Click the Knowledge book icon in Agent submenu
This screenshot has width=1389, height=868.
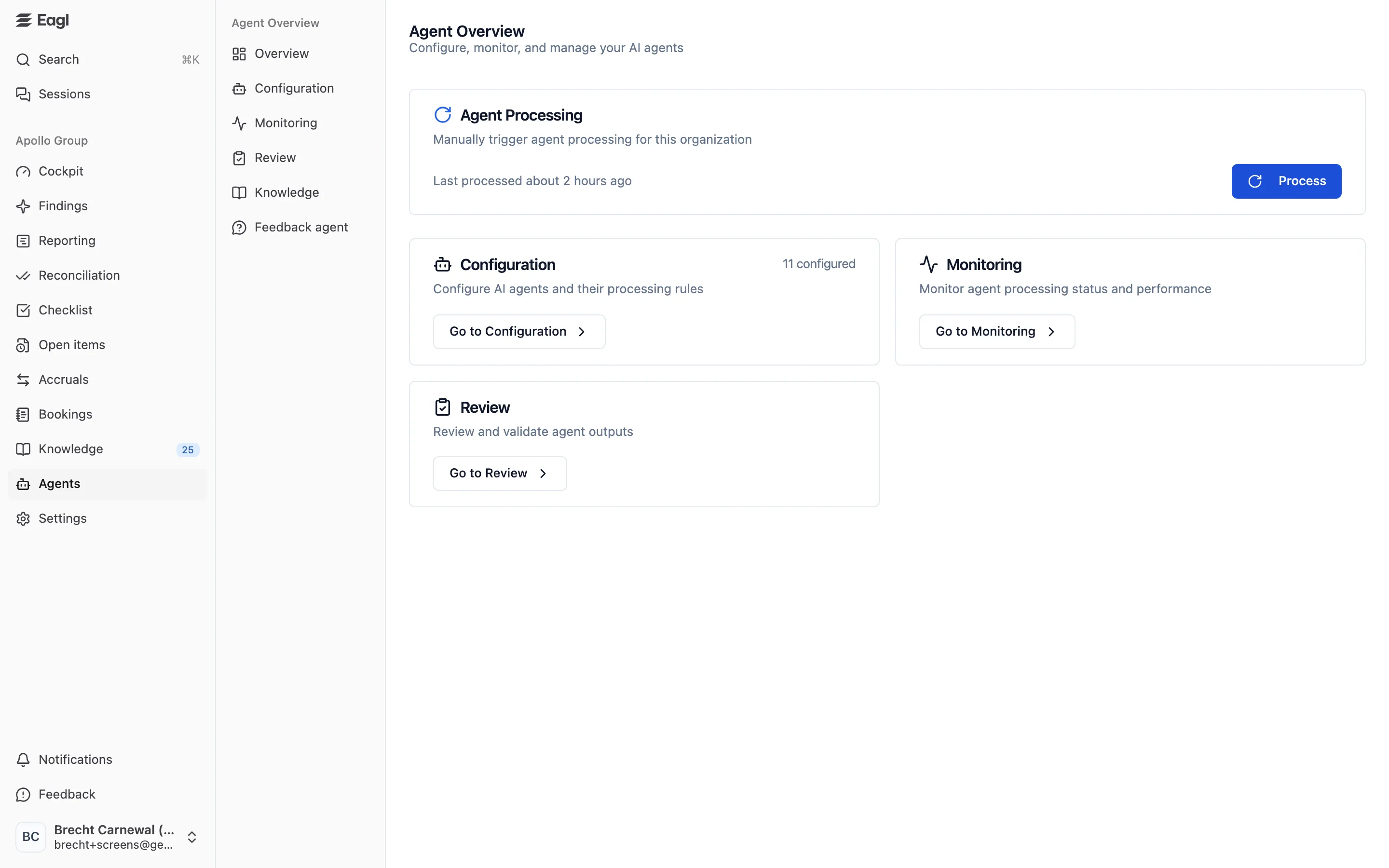tap(239, 193)
